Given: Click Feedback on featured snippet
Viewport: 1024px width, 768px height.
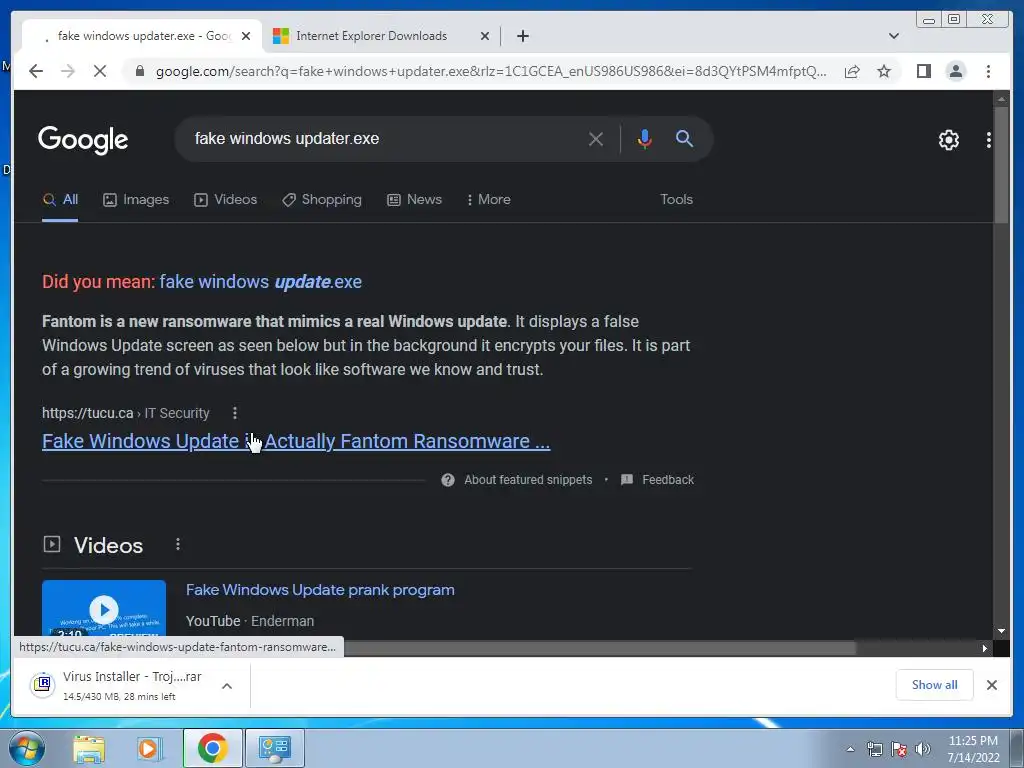Looking at the screenshot, I should (x=657, y=479).
